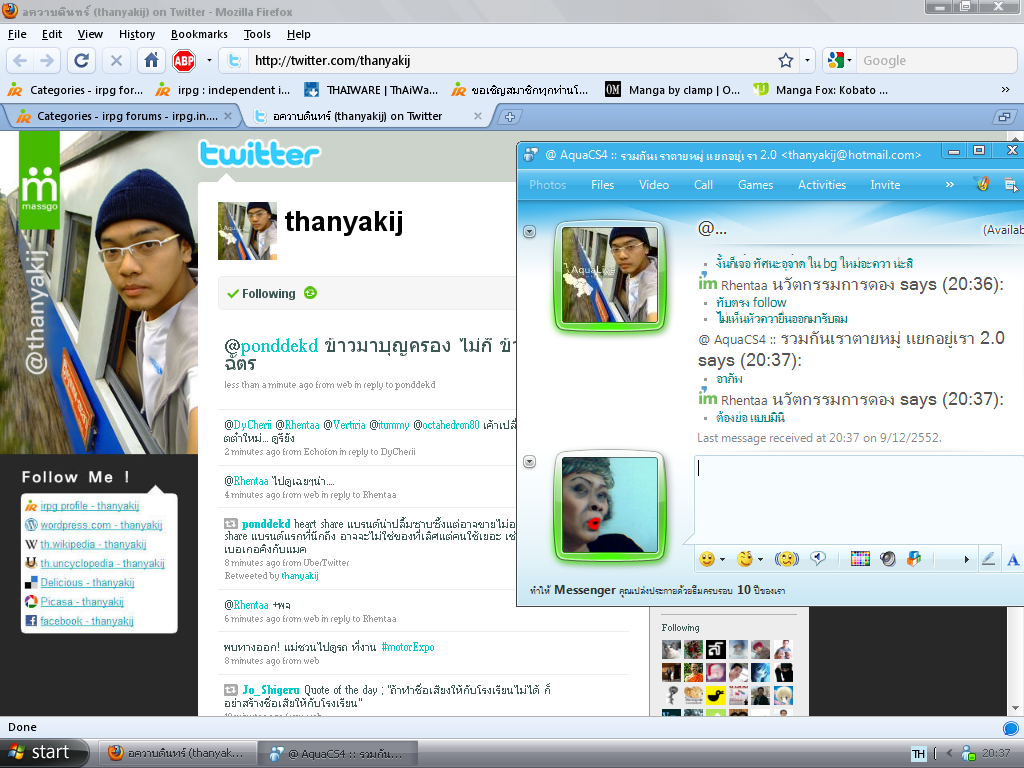Open the Tools menu
The image size is (1024, 768).
(x=257, y=34)
